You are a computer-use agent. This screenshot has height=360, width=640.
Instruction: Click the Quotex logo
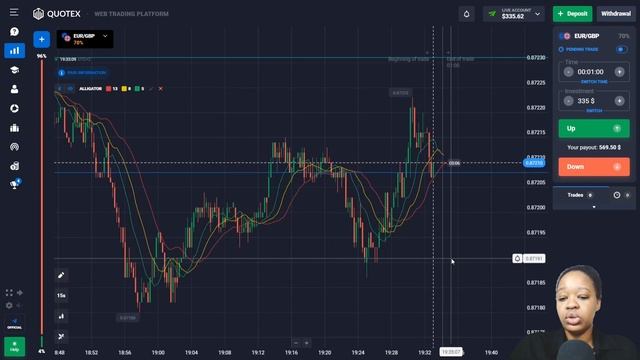[57, 14]
